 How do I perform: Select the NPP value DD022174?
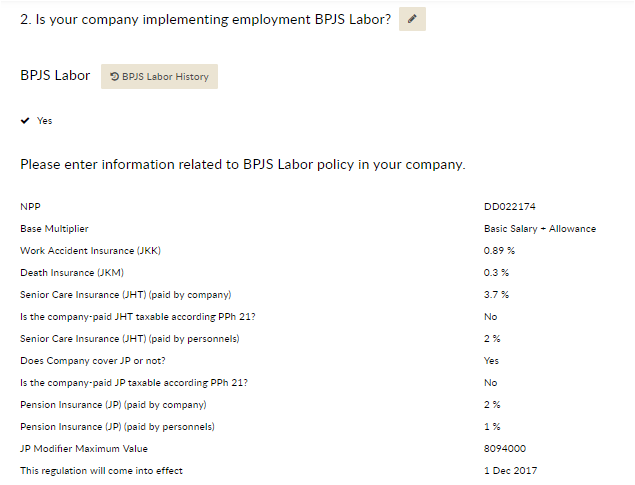[x=509, y=206]
